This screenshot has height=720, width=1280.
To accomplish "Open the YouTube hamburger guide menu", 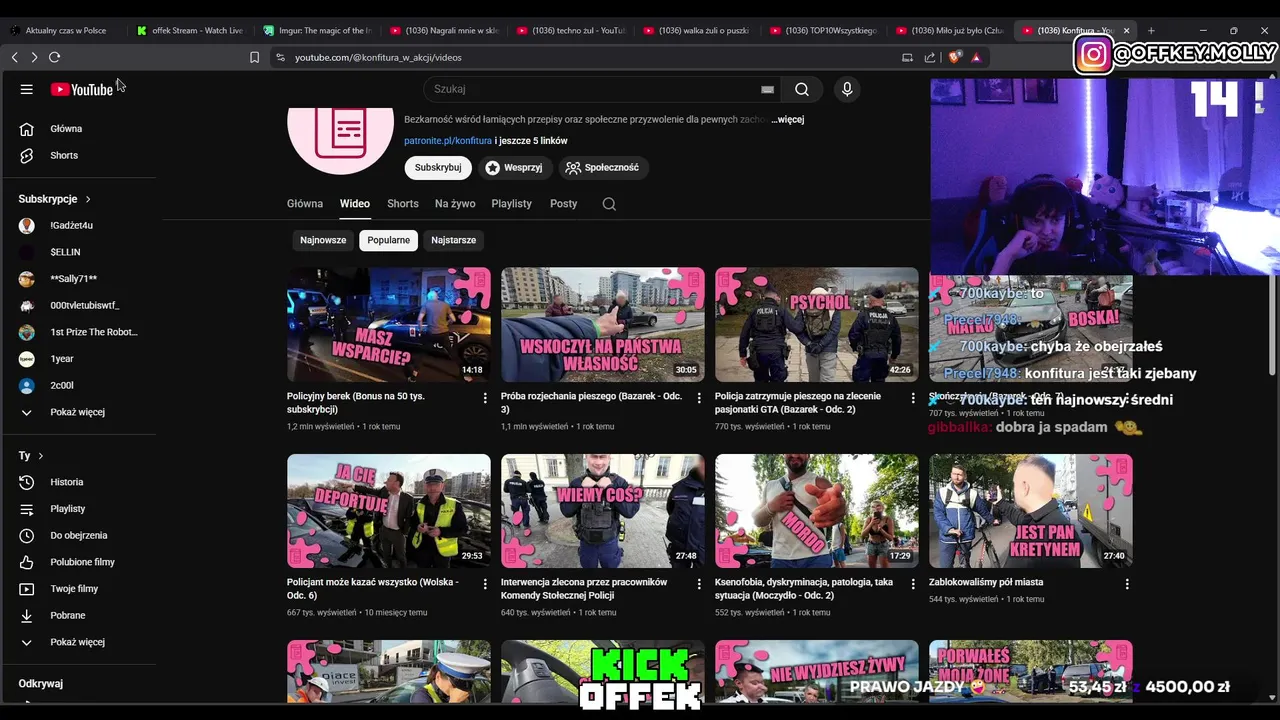I will tap(27, 89).
